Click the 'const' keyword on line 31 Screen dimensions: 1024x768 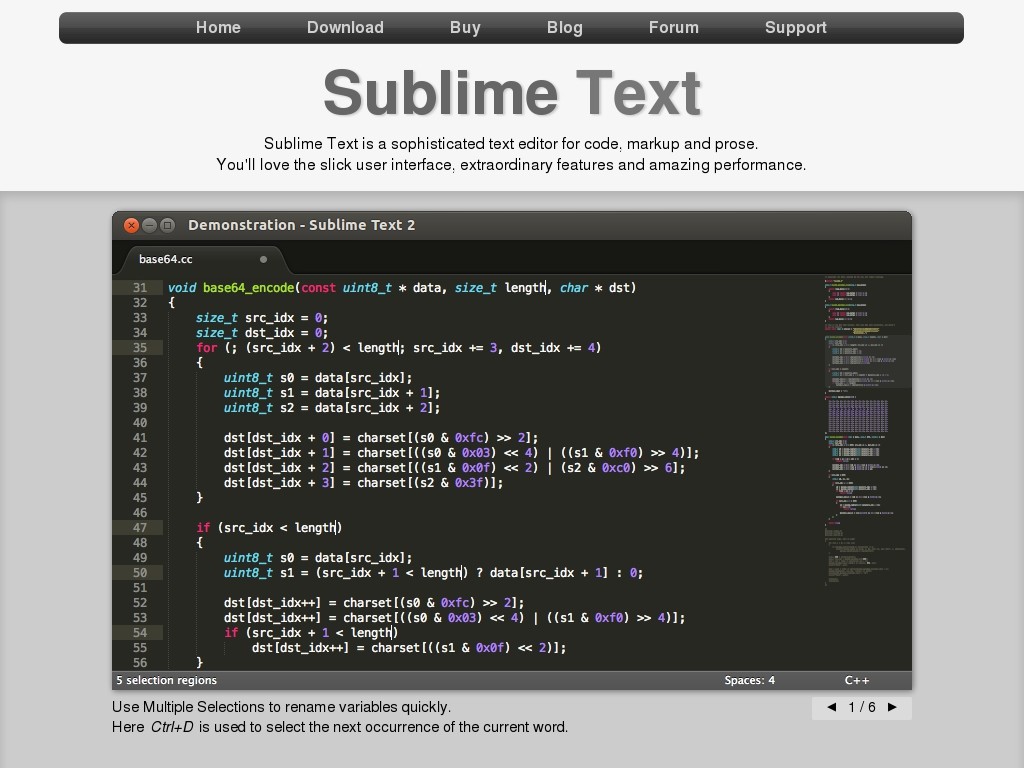point(319,288)
